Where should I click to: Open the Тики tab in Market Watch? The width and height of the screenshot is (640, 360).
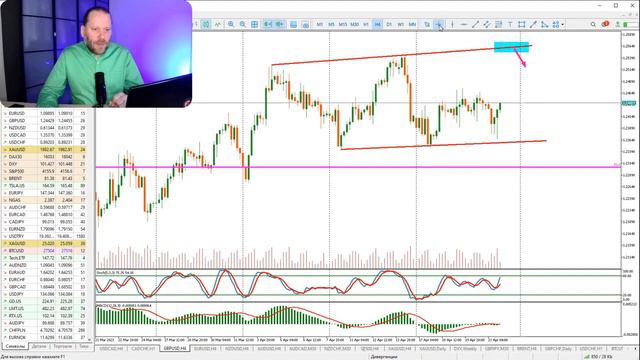pos(84,346)
